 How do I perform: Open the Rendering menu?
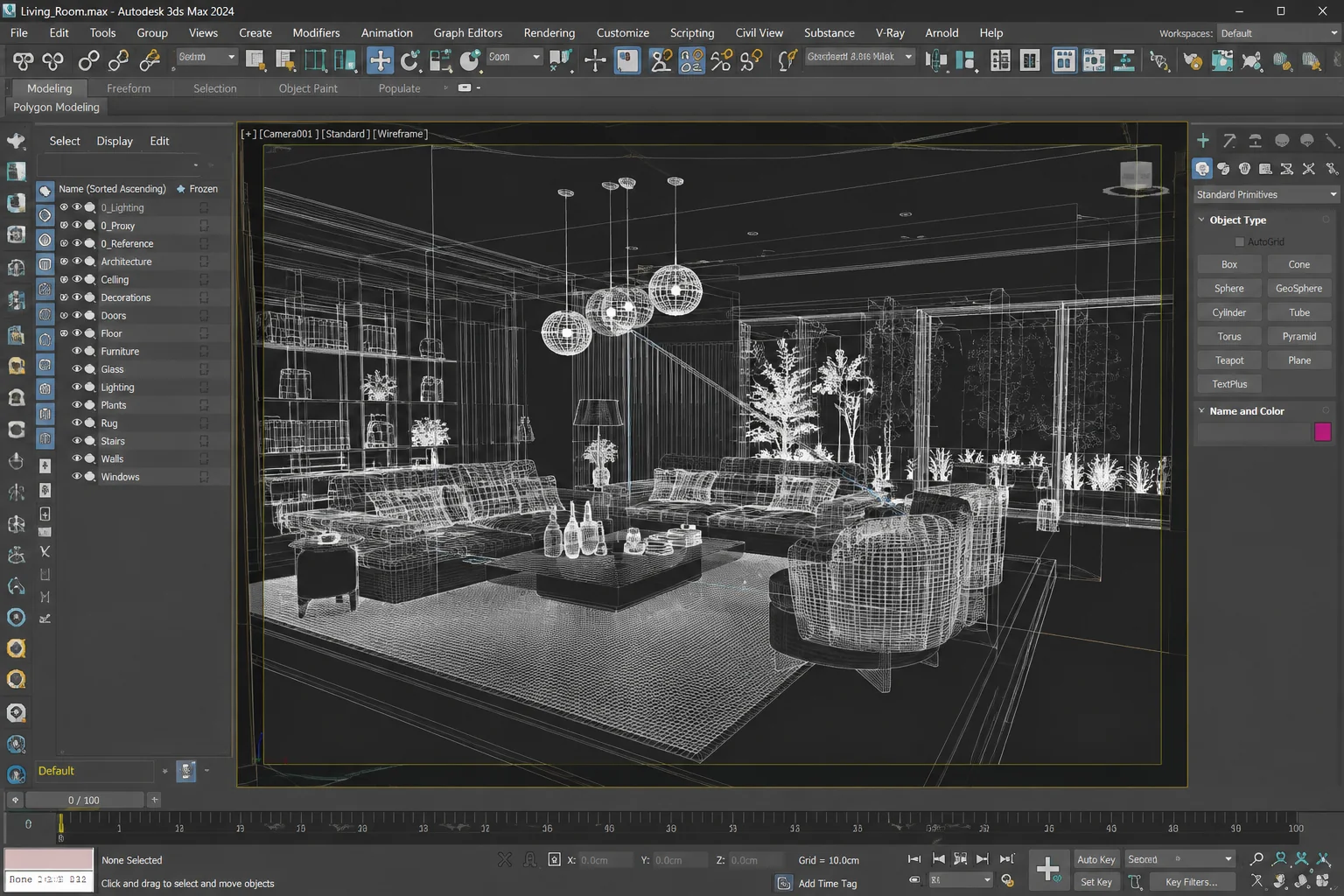click(x=549, y=32)
